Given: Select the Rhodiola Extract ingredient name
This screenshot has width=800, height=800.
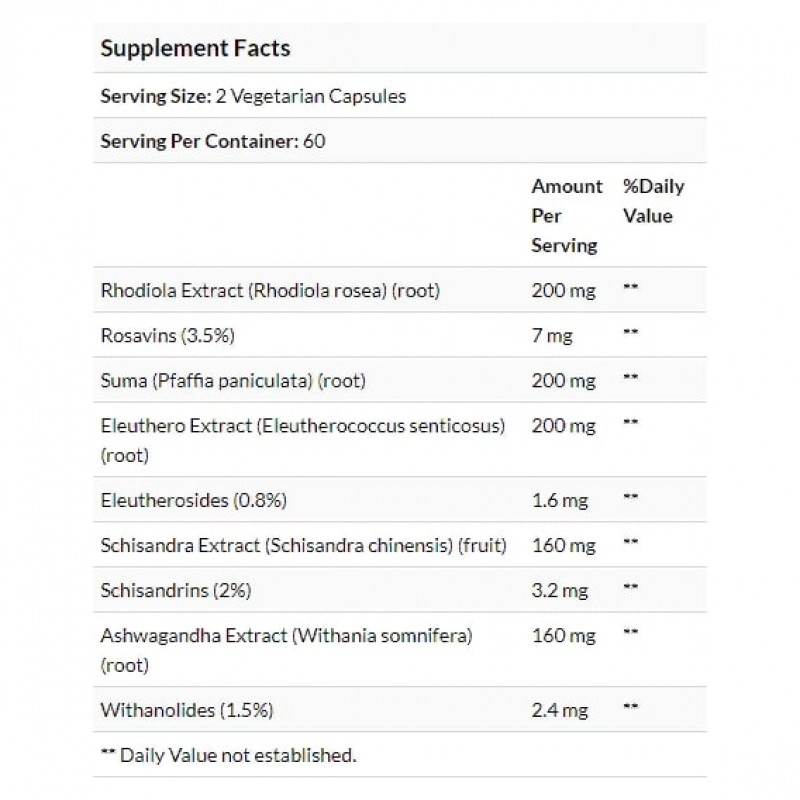Looking at the screenshot, I should coord(270,291).
